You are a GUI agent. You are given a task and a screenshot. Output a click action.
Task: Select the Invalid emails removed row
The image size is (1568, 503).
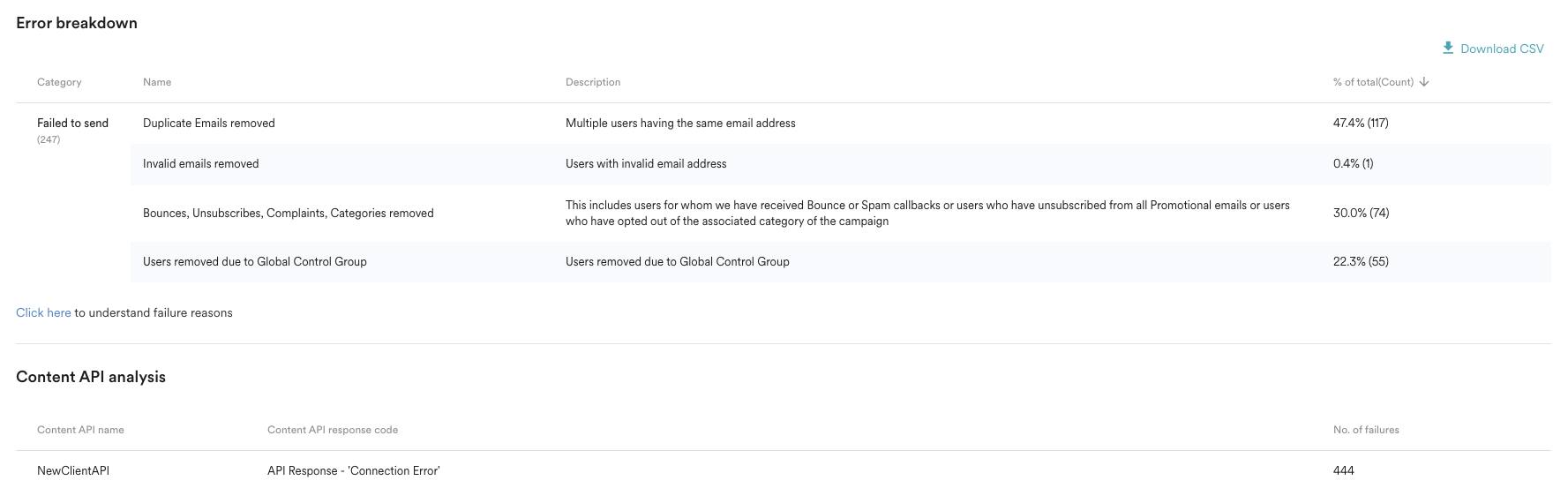pos(201,164)
